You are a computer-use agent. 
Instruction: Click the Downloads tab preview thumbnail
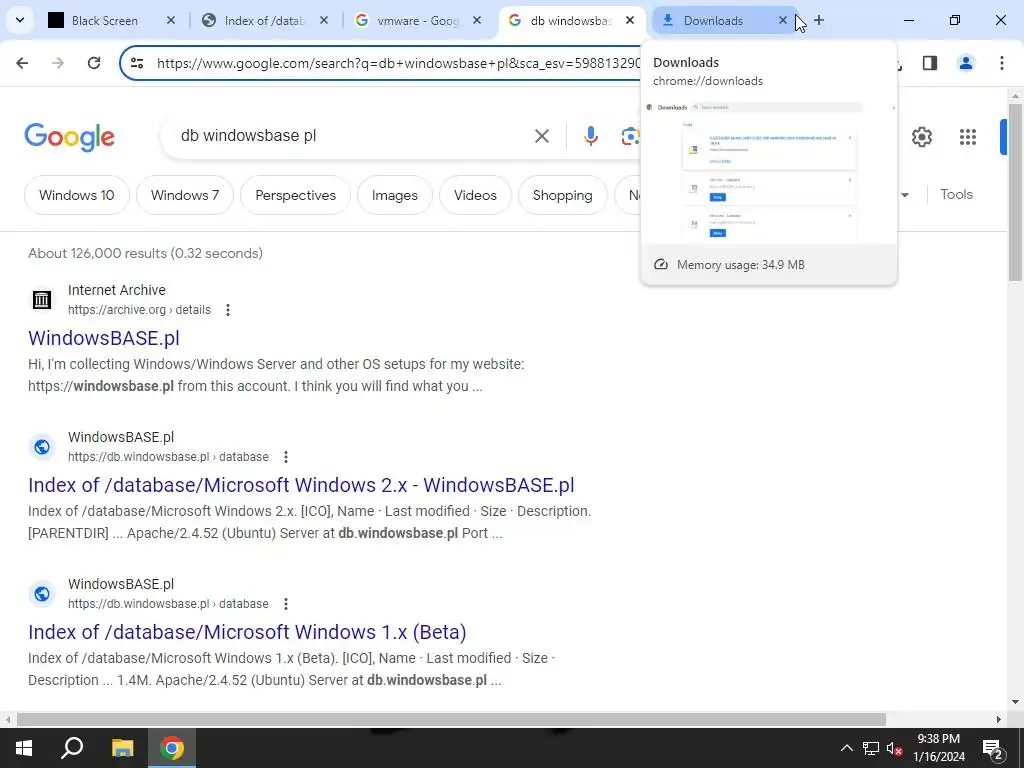769,171
